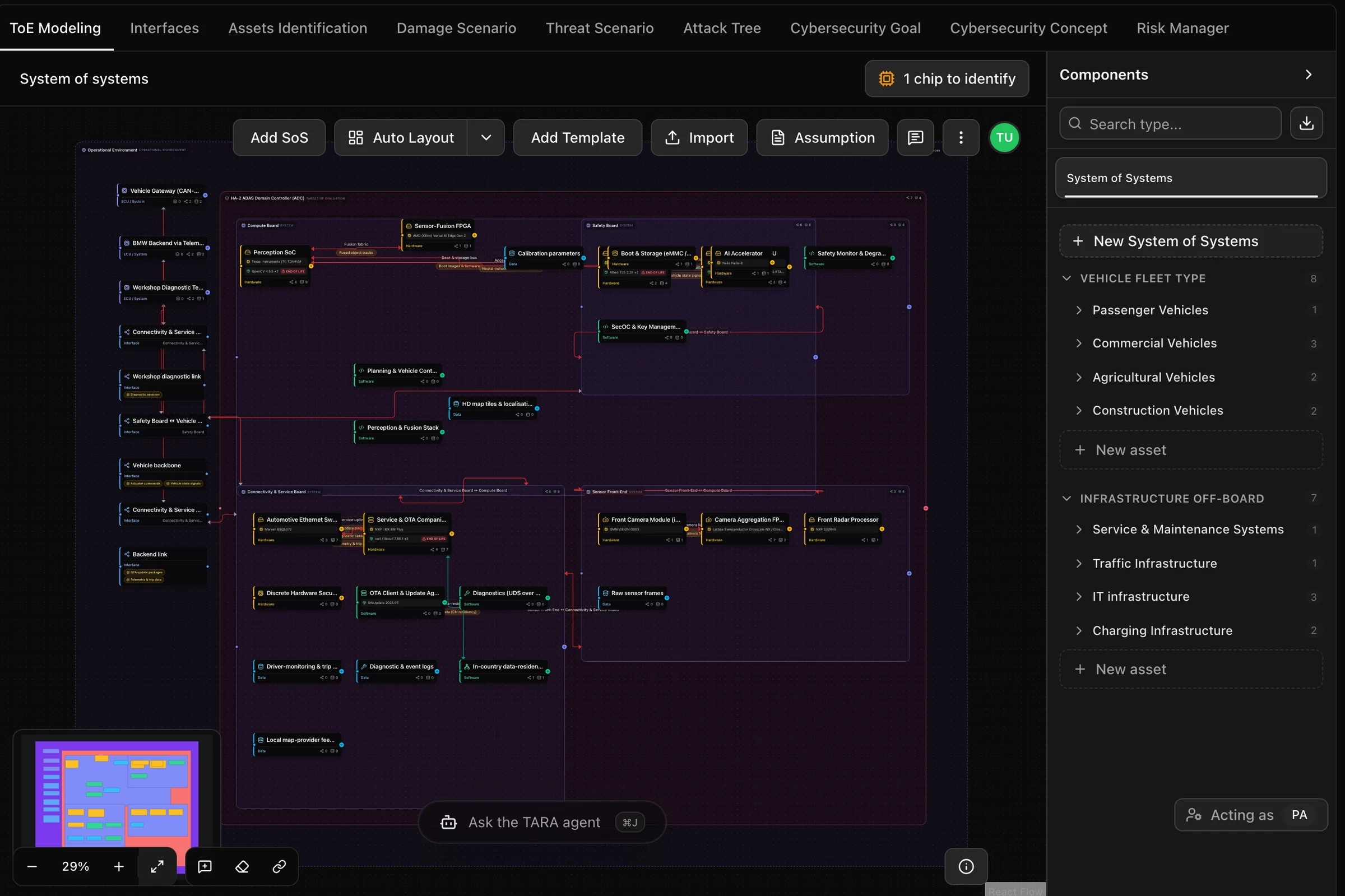Click New asset under Vehicle Fleet Type

tap(1191, 451)
